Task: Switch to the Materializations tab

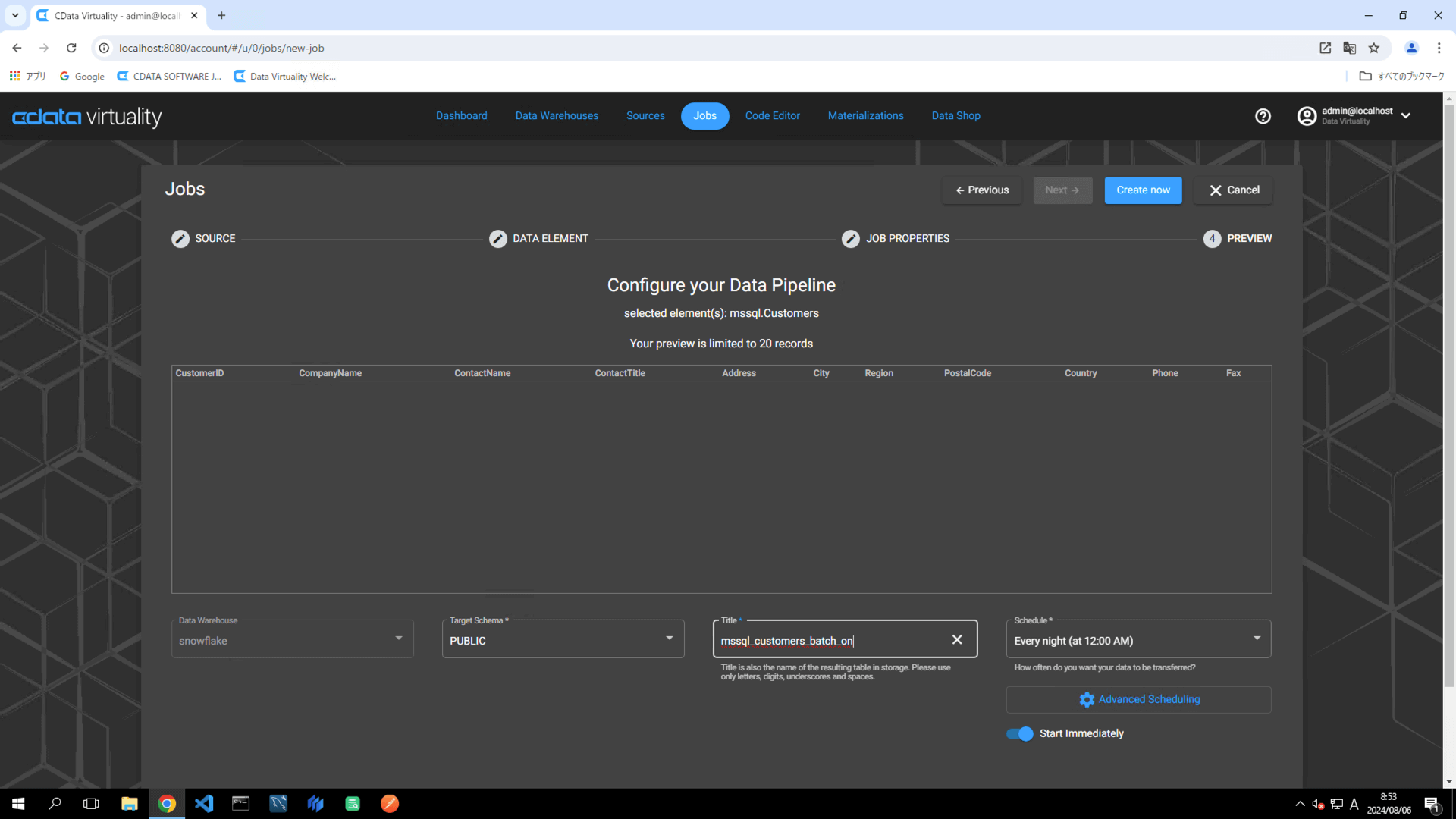Action: pos(865,116)
